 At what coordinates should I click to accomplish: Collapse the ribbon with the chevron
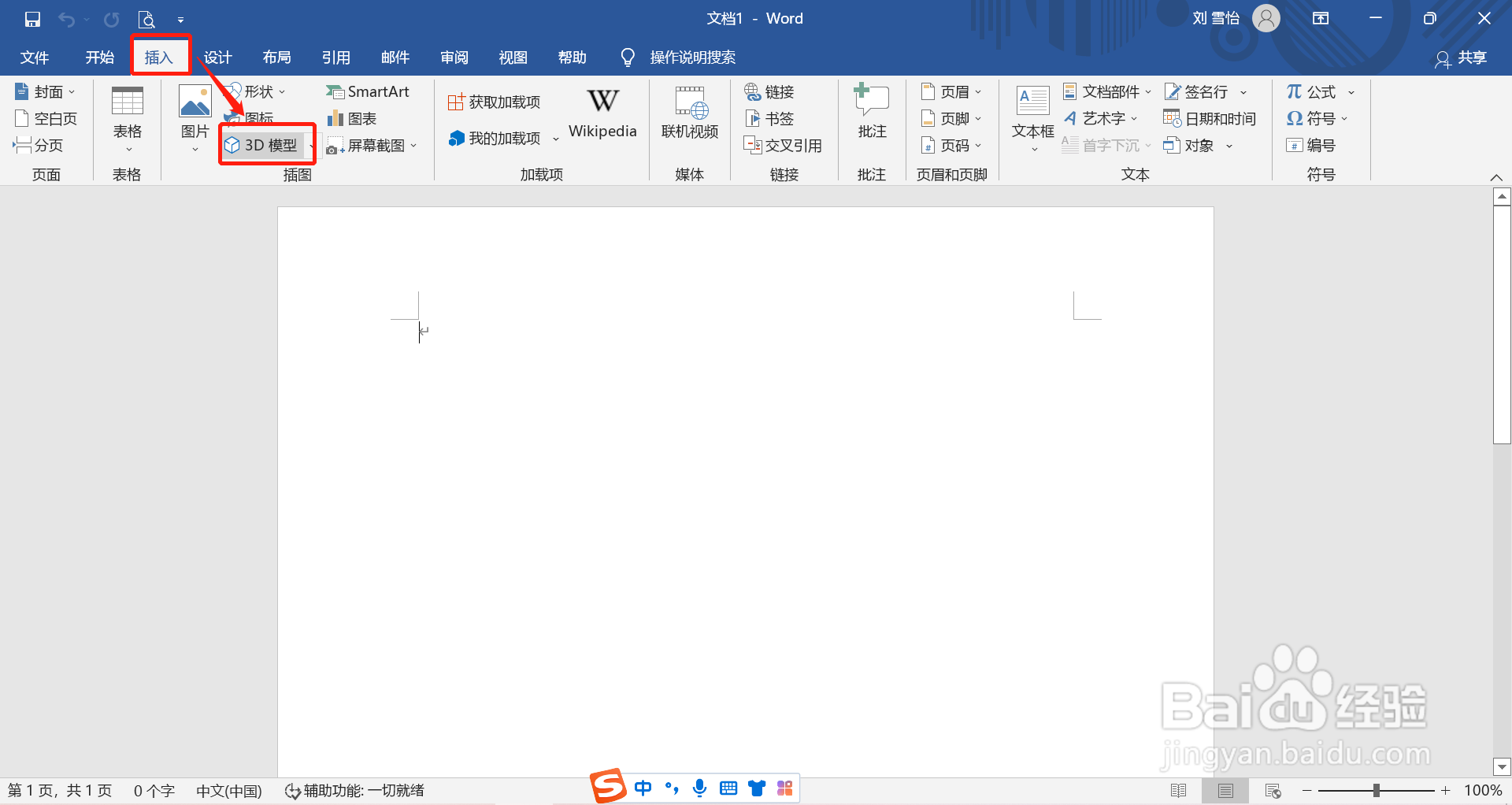click(1497, 176)
